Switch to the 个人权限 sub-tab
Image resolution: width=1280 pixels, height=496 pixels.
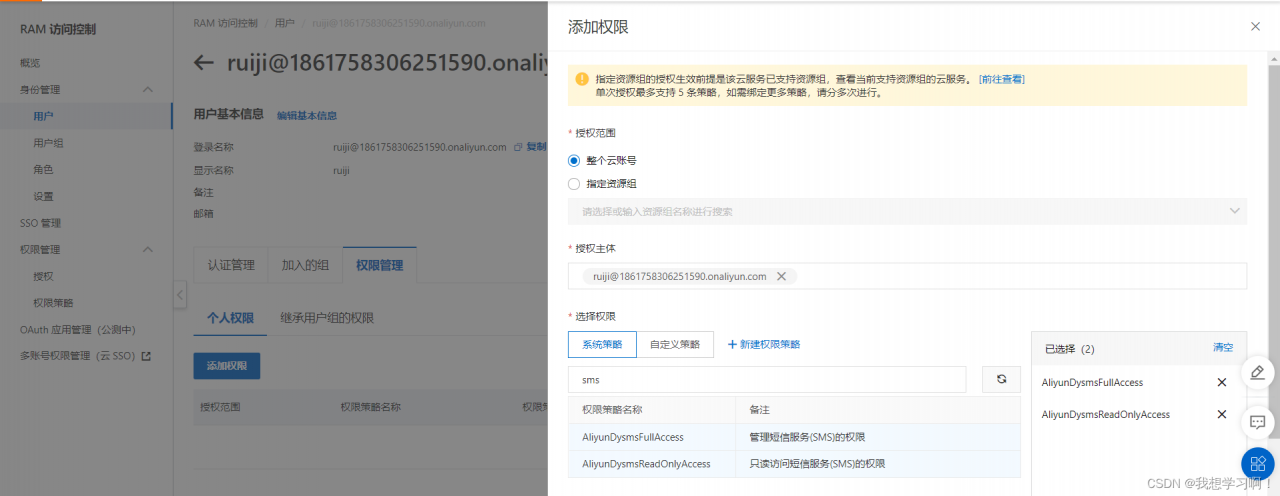pyautogui.click(x=230, y=318)
